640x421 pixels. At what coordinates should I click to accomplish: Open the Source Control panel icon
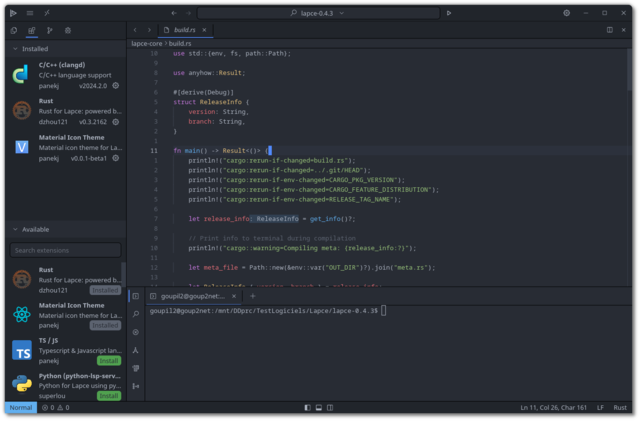point(49,30)
